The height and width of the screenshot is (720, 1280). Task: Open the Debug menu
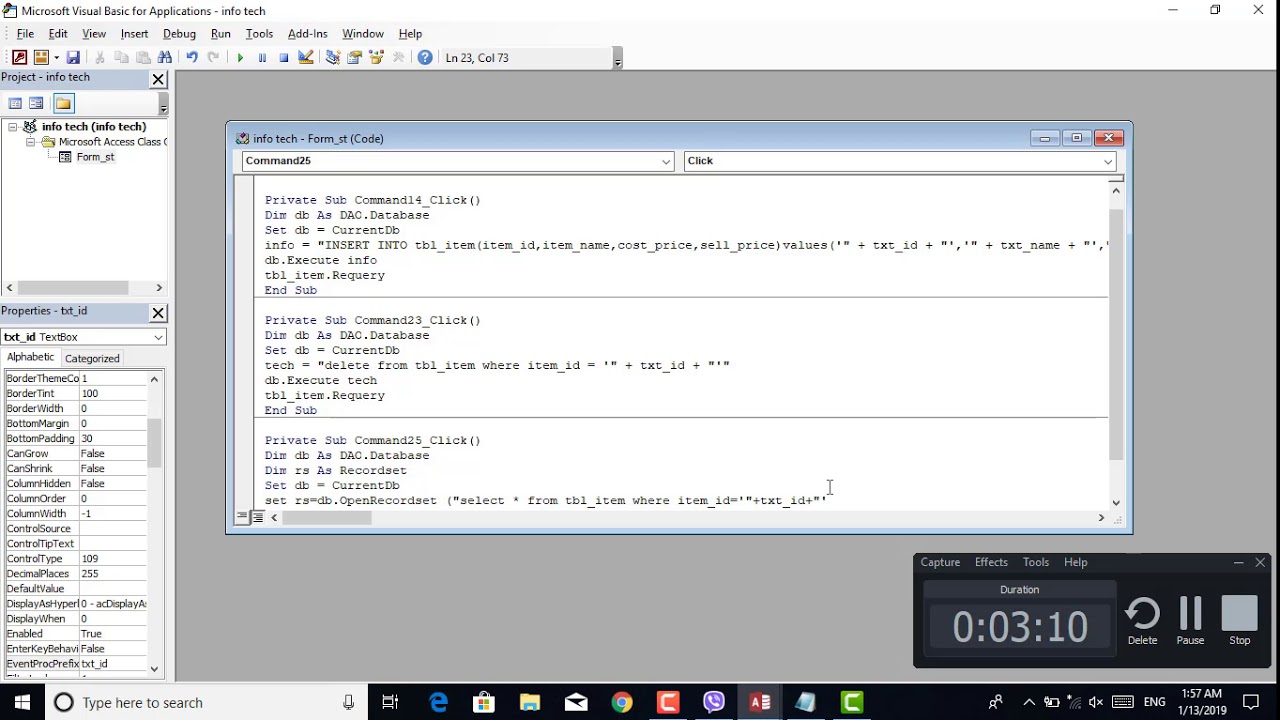click(x=179, y=34)
